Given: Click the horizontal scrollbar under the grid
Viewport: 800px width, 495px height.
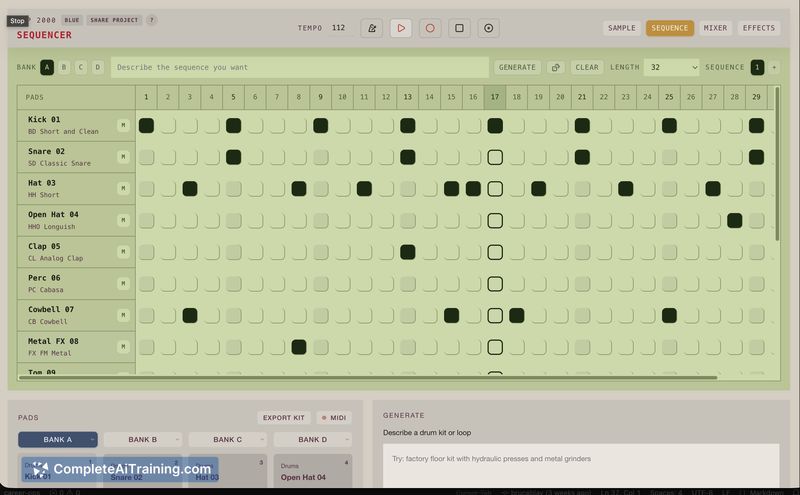Looking at the screenshot, I should (x=367, y=378).
